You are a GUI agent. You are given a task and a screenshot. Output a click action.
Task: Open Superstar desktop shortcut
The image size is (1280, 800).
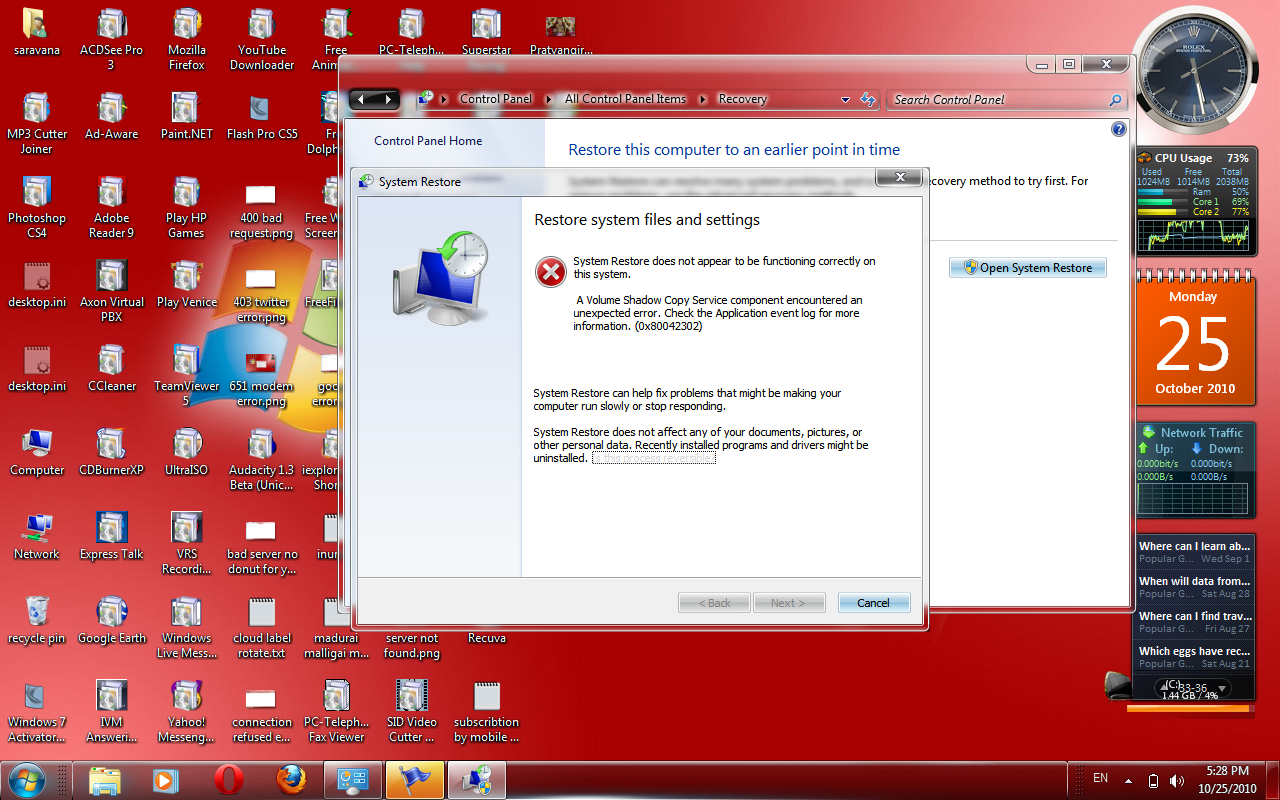point(487,32)
